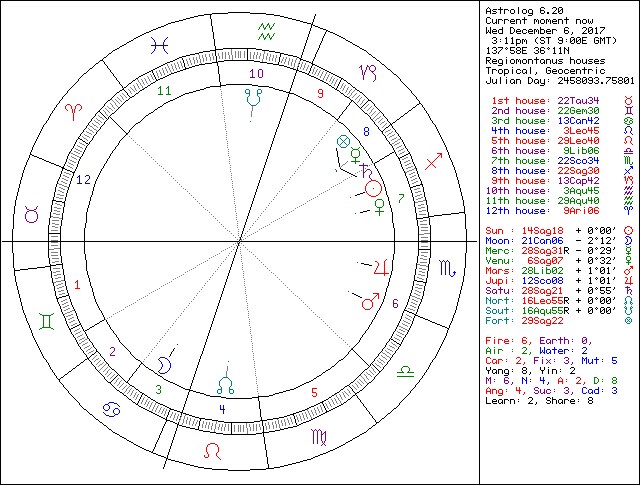Click the South Node symbol near house 10

(253, 96)
